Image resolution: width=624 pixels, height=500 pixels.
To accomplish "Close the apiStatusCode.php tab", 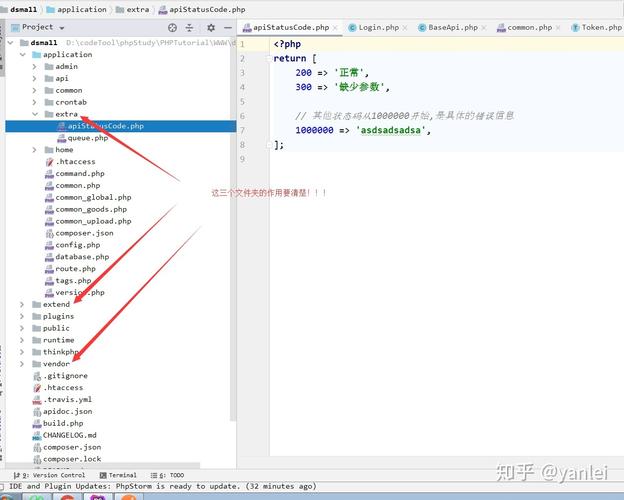I will point(335,28).
